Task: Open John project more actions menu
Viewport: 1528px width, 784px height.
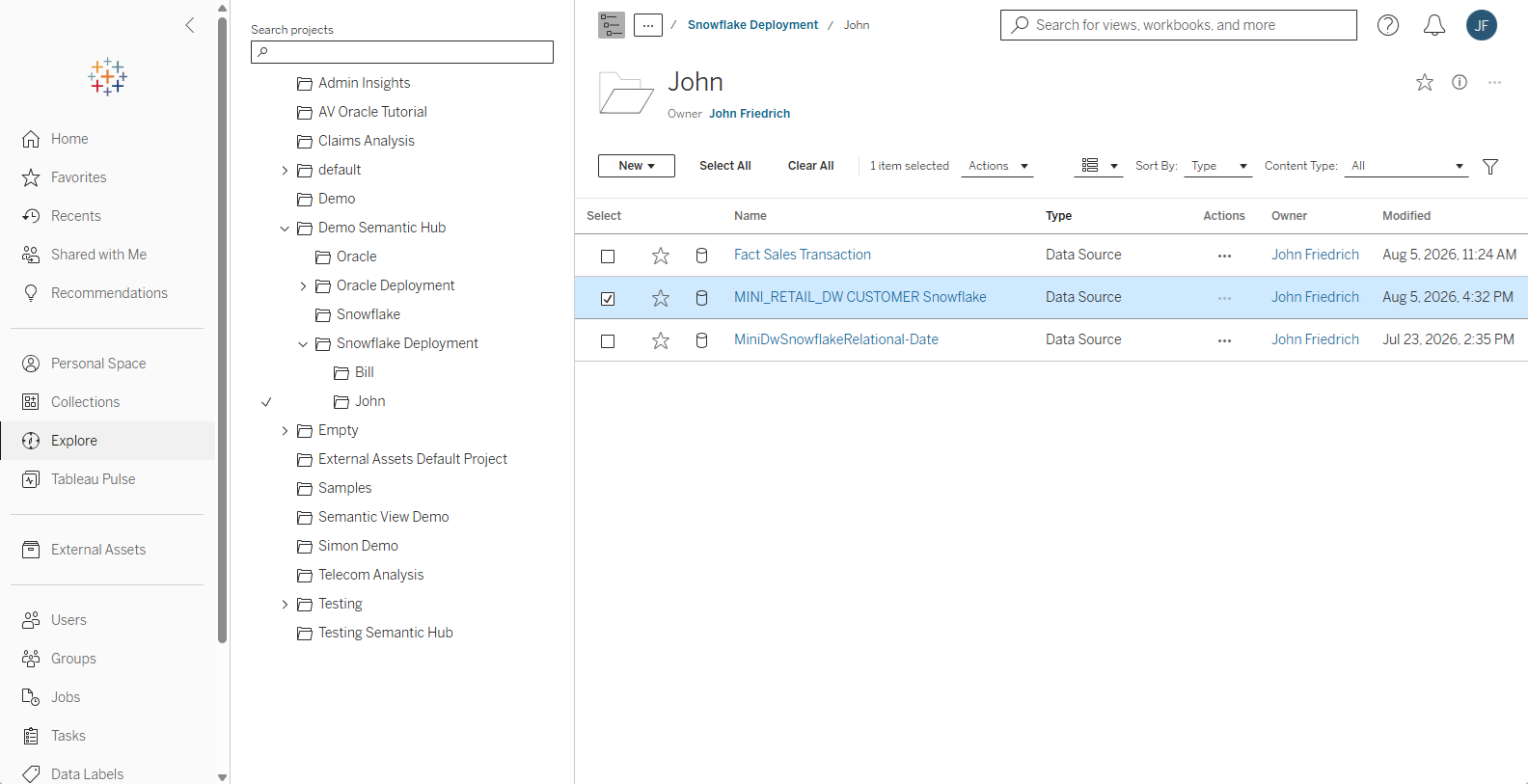Action: (1494, 82)
